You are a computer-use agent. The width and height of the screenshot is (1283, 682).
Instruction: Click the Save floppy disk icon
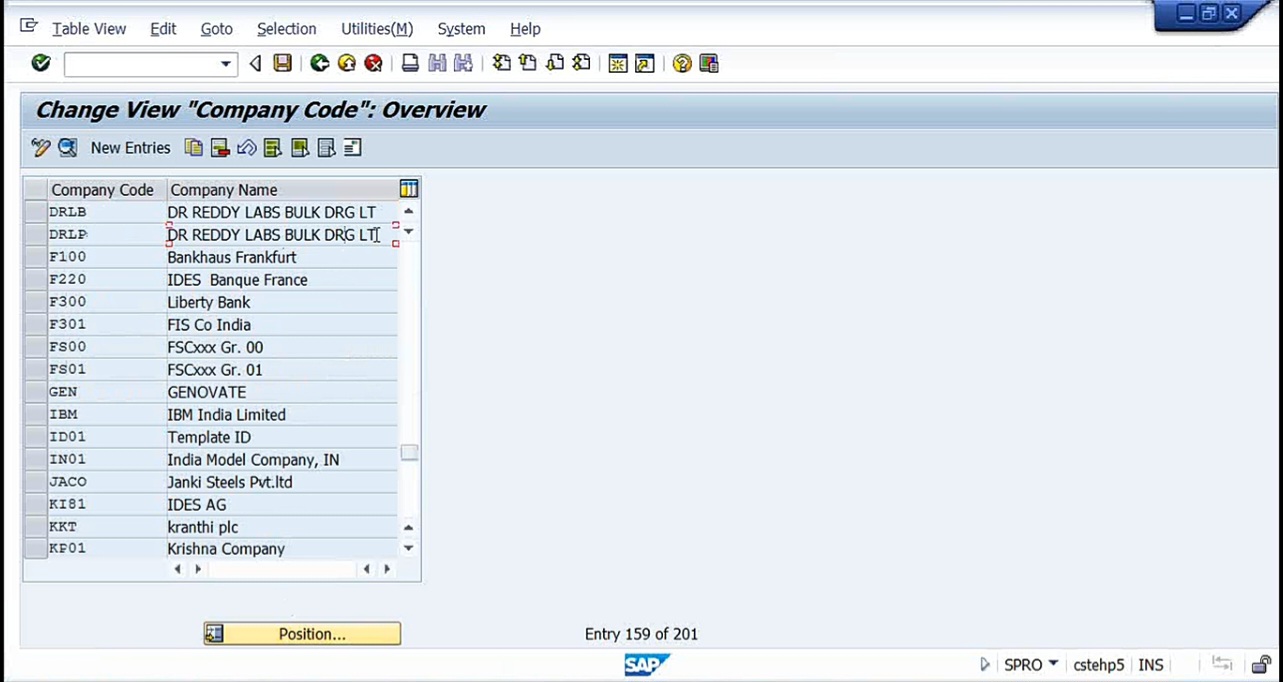283,63
